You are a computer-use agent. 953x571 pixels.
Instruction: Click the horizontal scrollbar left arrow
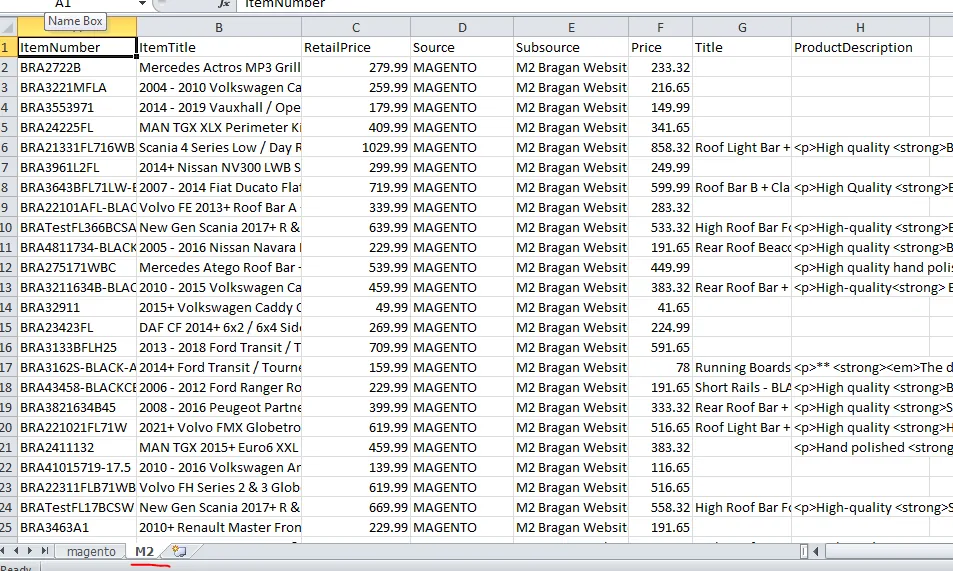816,551
